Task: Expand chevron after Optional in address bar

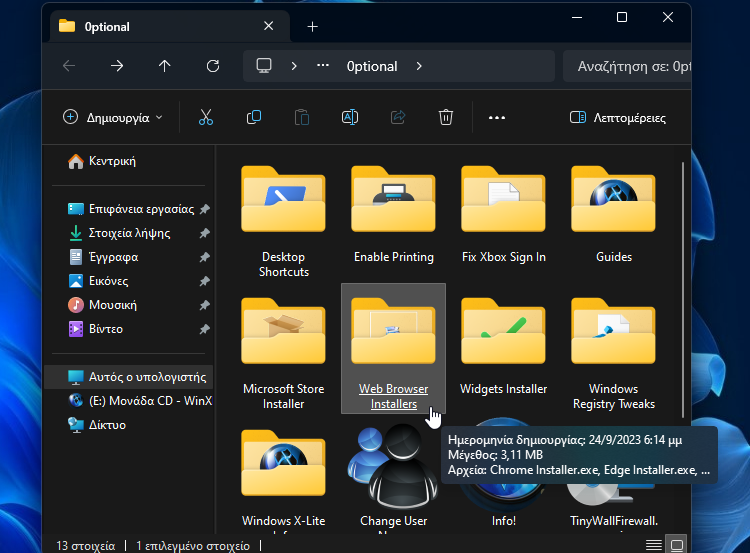Action: (419, 66)
